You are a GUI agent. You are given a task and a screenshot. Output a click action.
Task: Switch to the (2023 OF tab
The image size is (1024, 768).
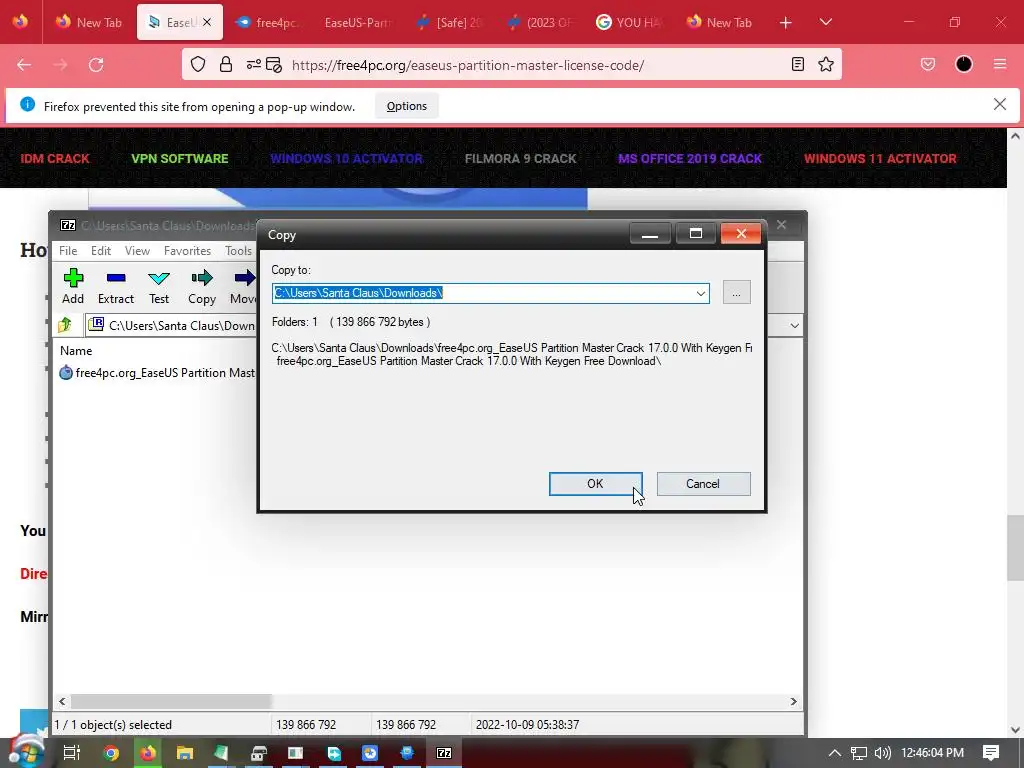tap(540, 22)
